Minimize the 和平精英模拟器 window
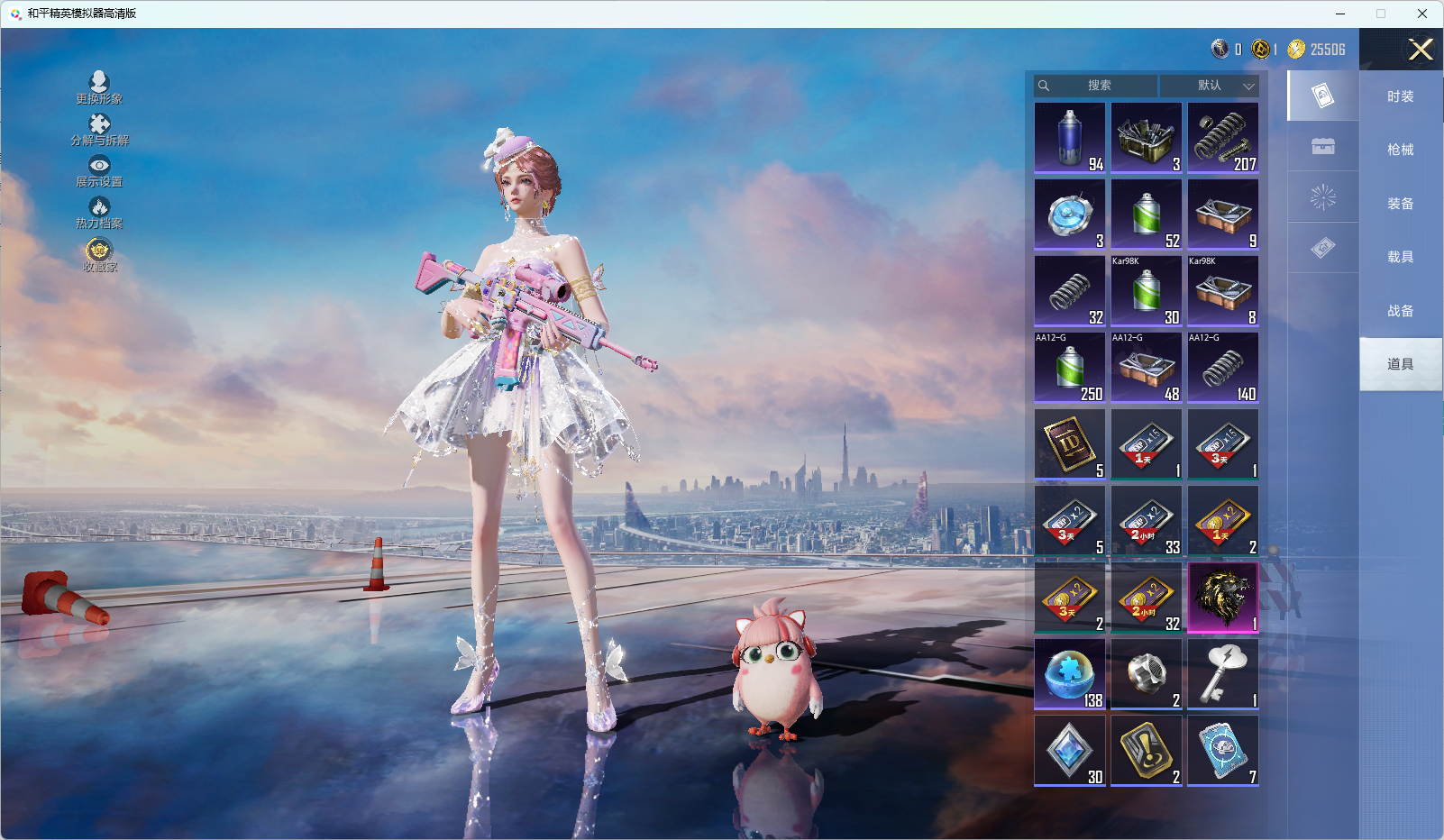1444x840 pixels. (1340, 14)
